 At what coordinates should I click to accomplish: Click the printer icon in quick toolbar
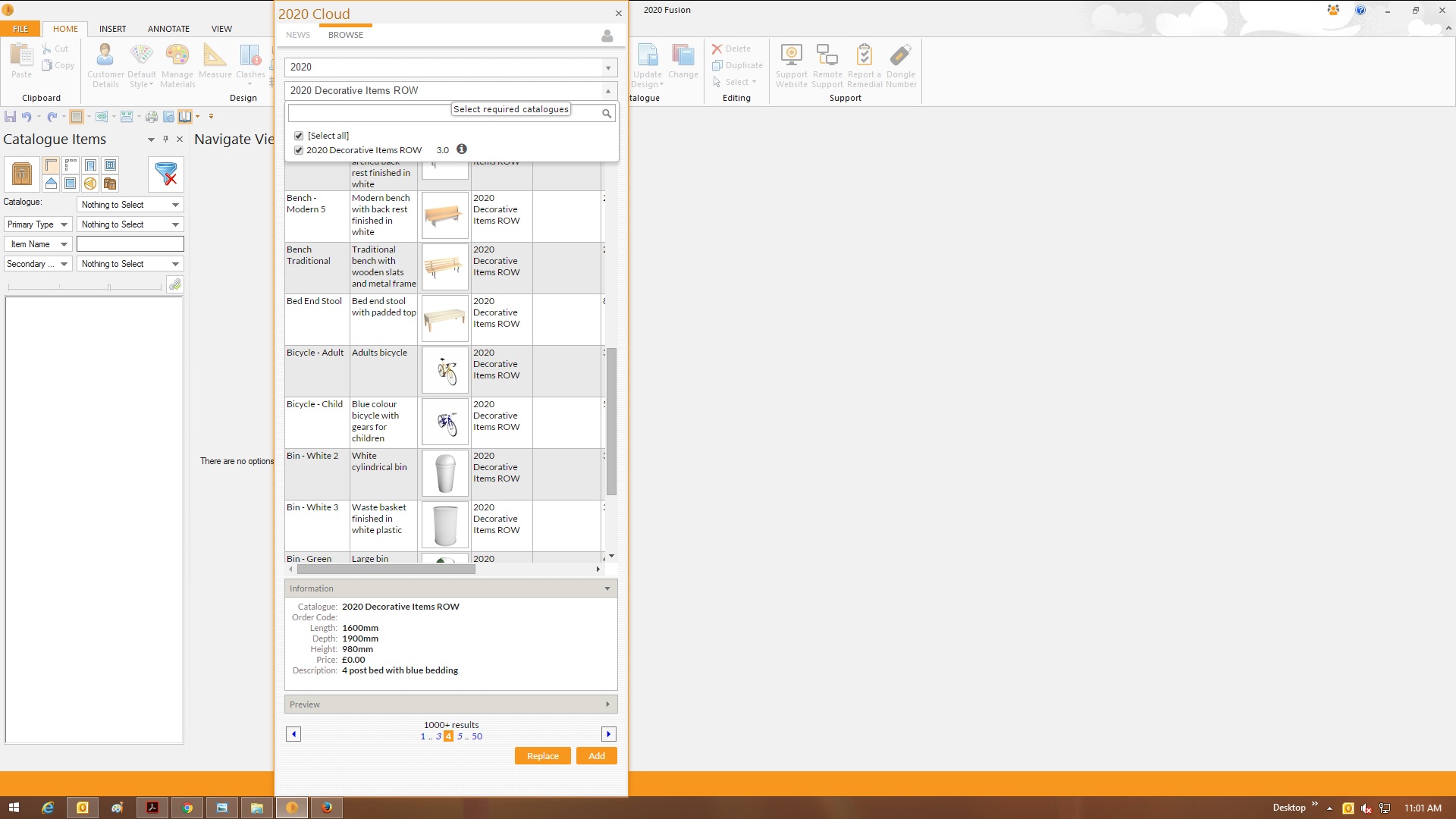152,116
